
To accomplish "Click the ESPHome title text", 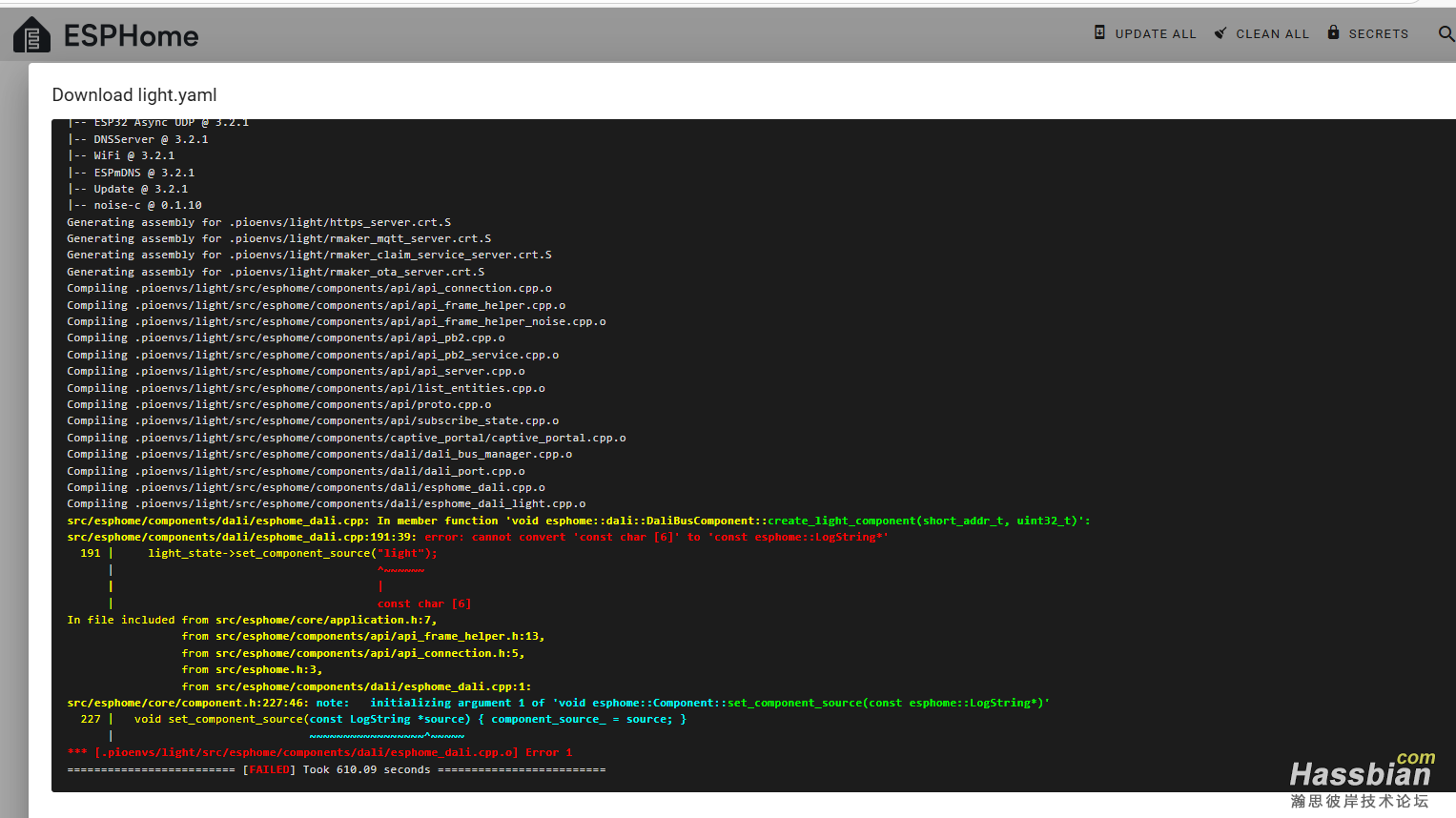I will tap(131, 36).
